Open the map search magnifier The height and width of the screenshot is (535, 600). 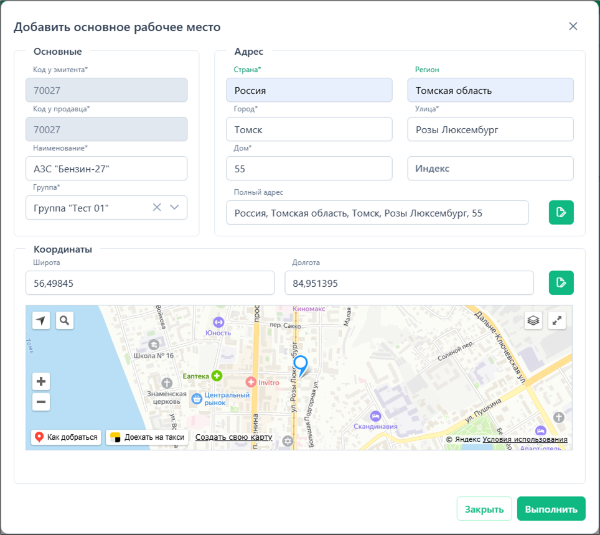64,320
